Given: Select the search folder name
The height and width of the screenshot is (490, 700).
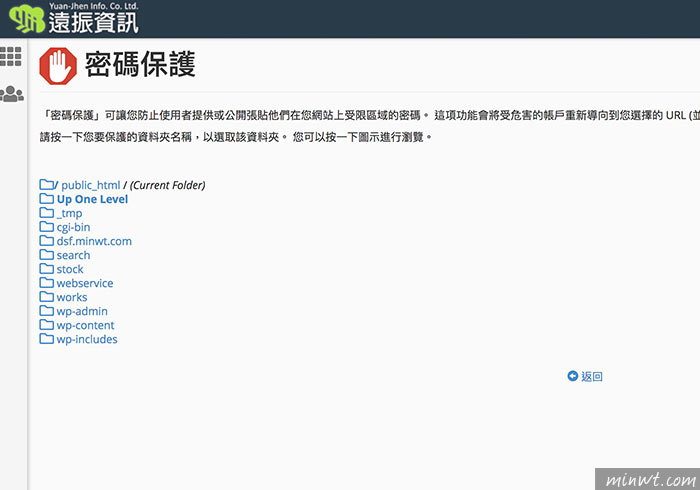Looking at the screenshot, I should point(73,255).
